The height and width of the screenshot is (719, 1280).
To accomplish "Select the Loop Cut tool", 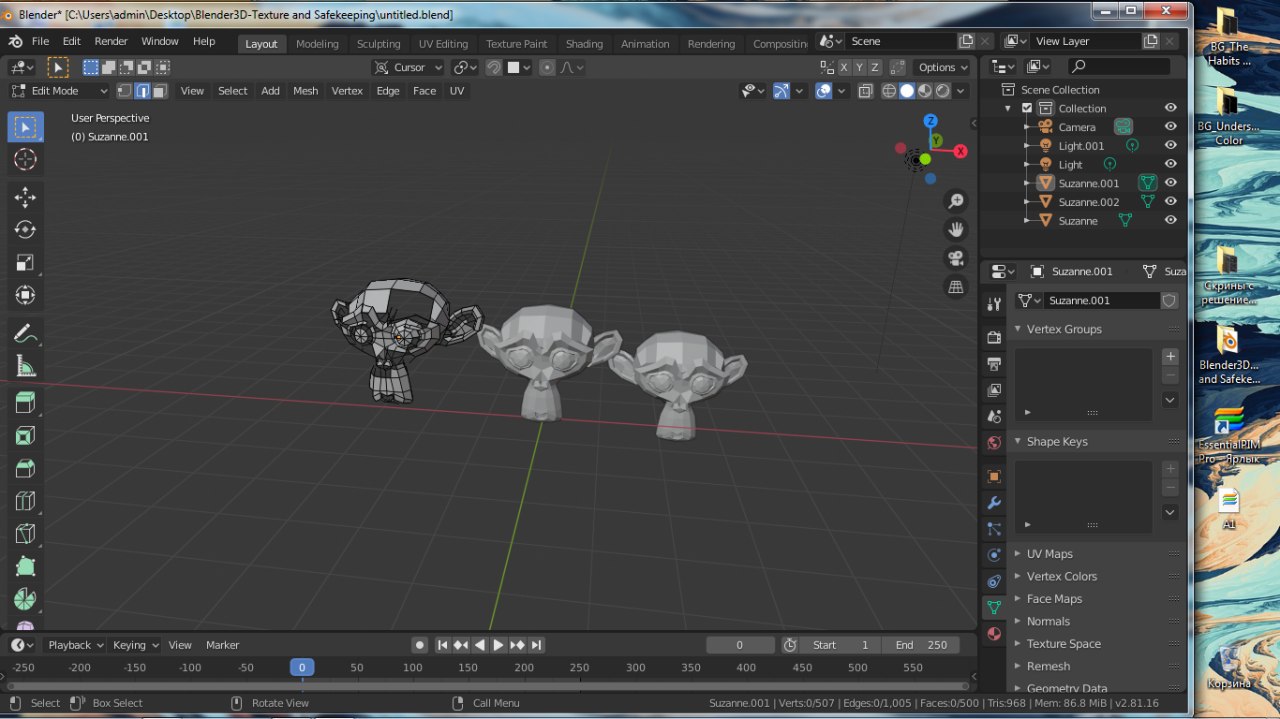I will pyautogui.click(x=25, y=501).
